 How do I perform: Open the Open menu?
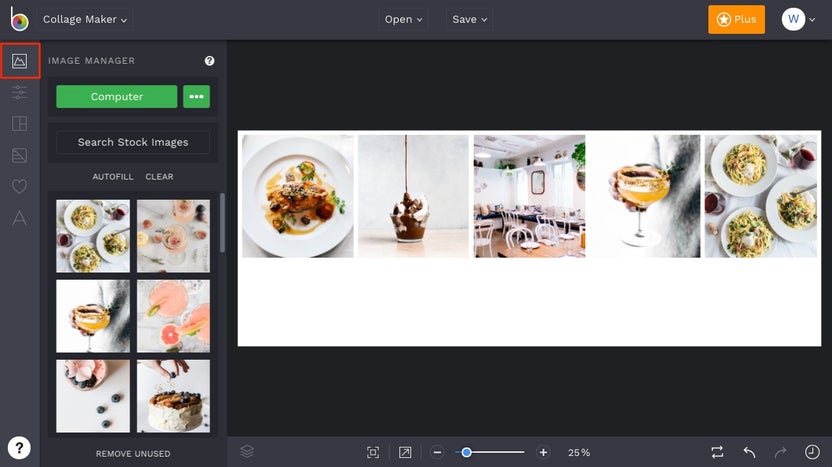(x=404, y=20)
